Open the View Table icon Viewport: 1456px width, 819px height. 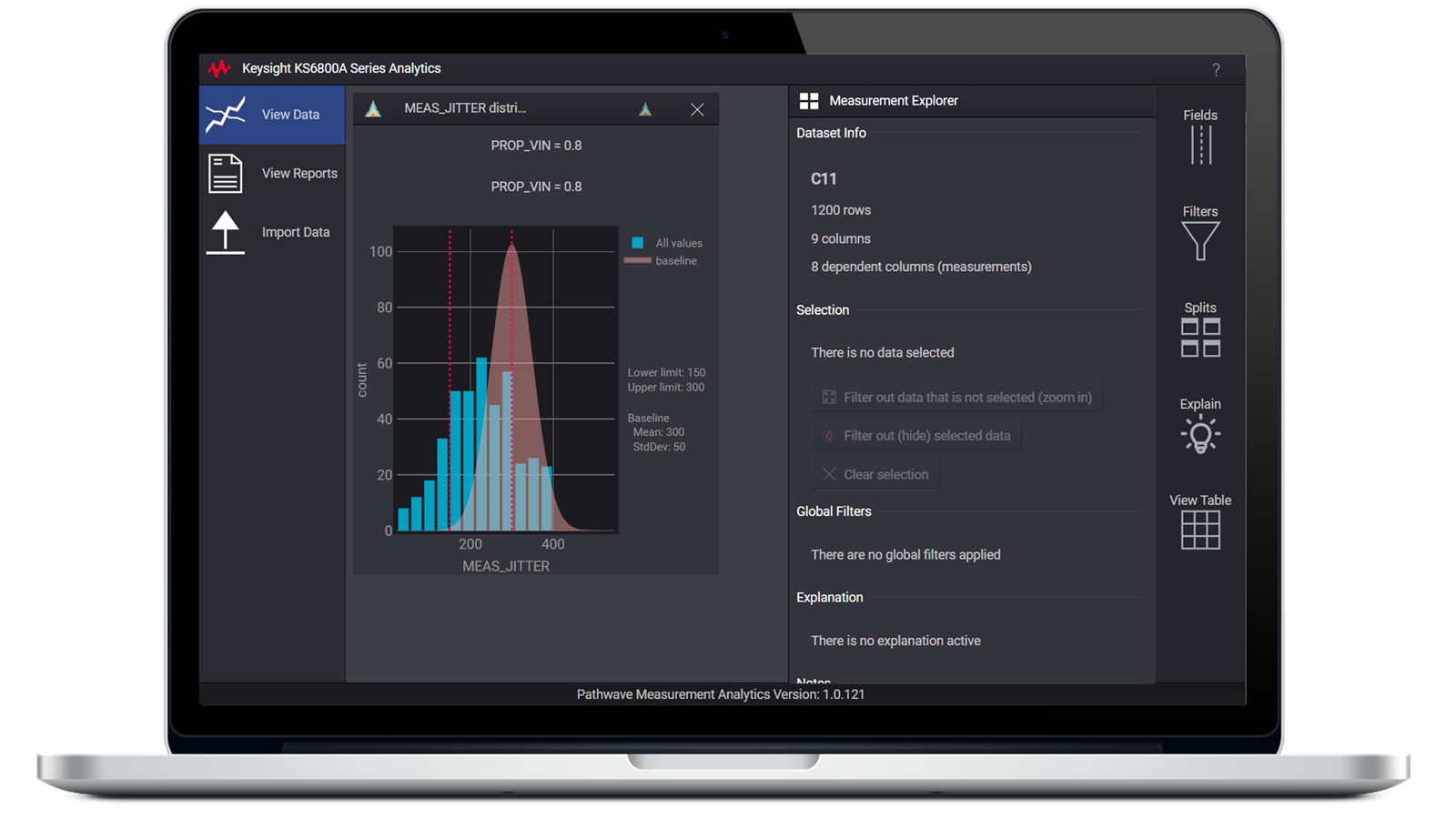point(1200,530)
